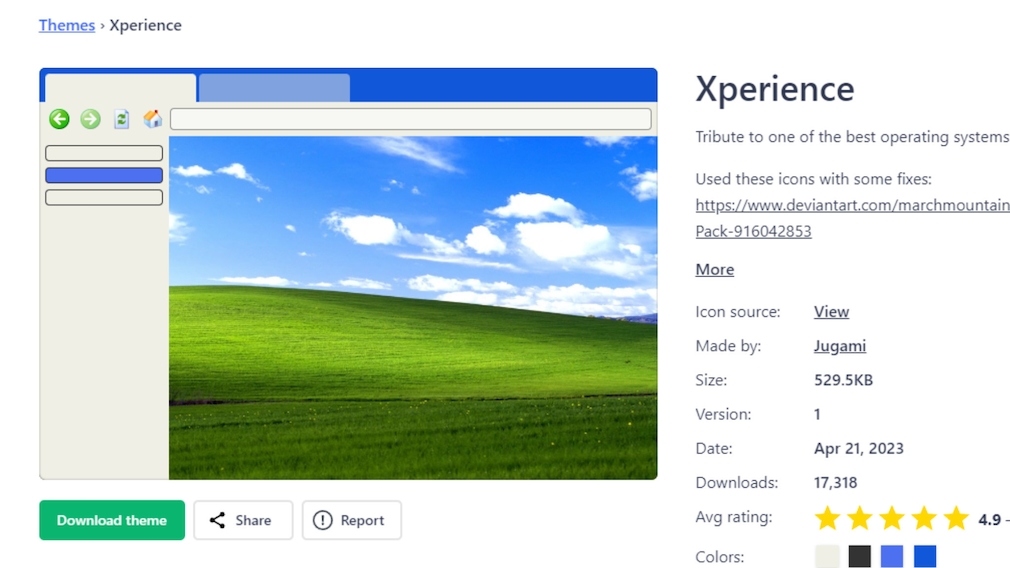
Task: Click the Pack-916042853 link text
Action: pyautogui.click(x=754, y=231)
